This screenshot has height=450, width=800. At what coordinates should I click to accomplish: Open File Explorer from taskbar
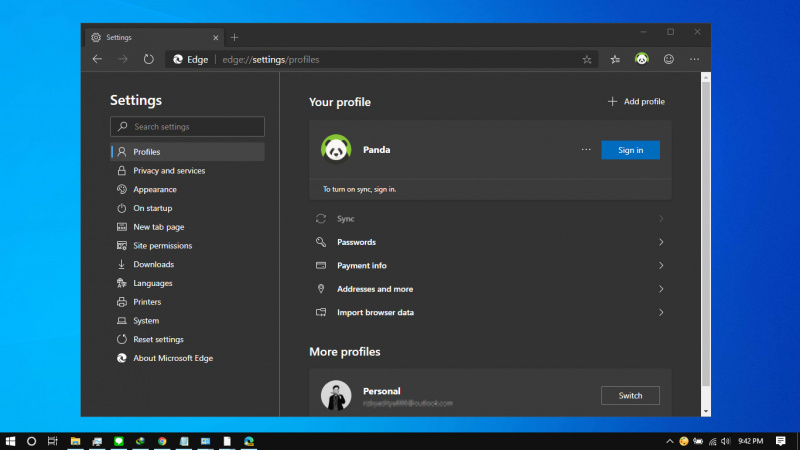click(x=76, y=441)
